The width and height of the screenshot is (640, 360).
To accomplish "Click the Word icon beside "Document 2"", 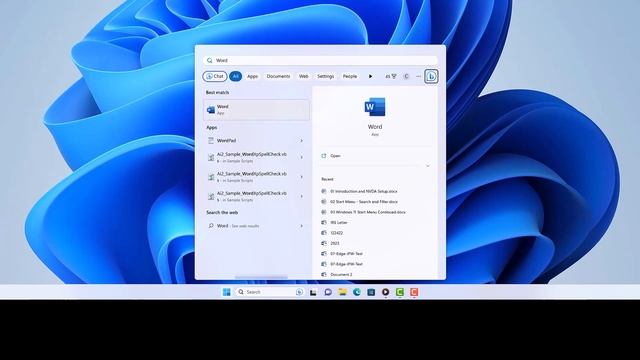I will (324, 275).
